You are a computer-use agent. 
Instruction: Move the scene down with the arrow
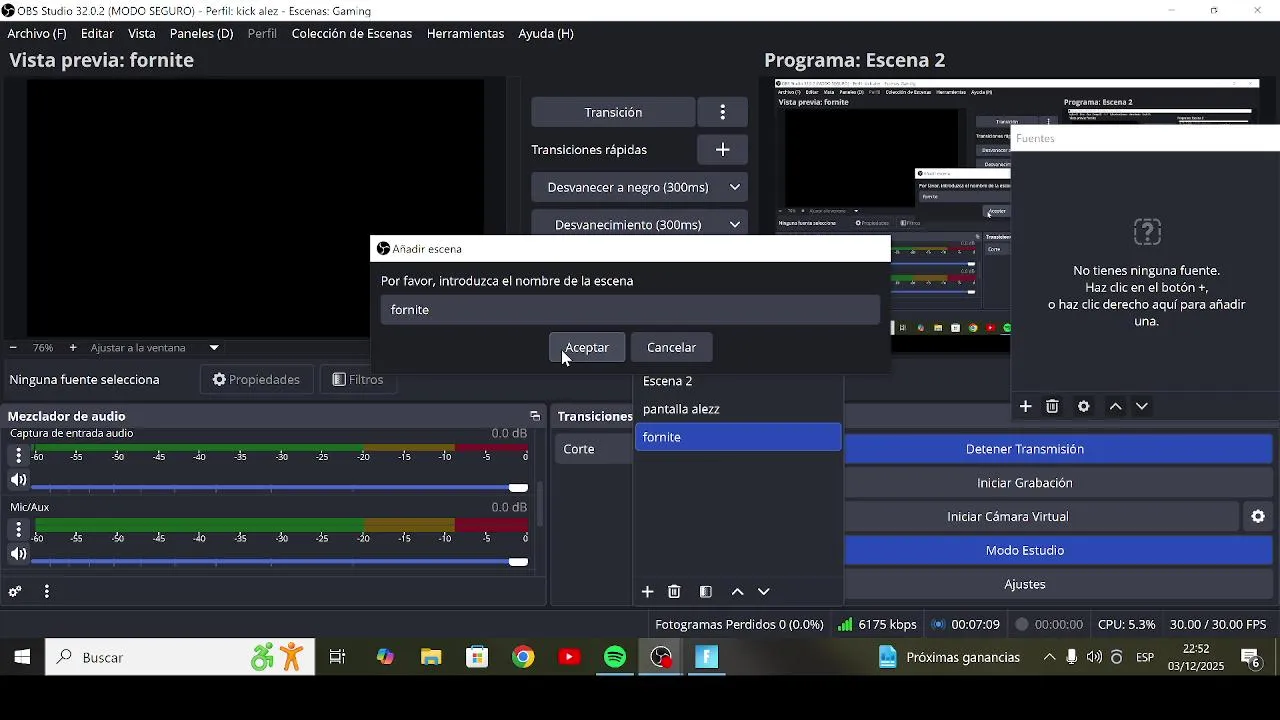pos(764,592)
